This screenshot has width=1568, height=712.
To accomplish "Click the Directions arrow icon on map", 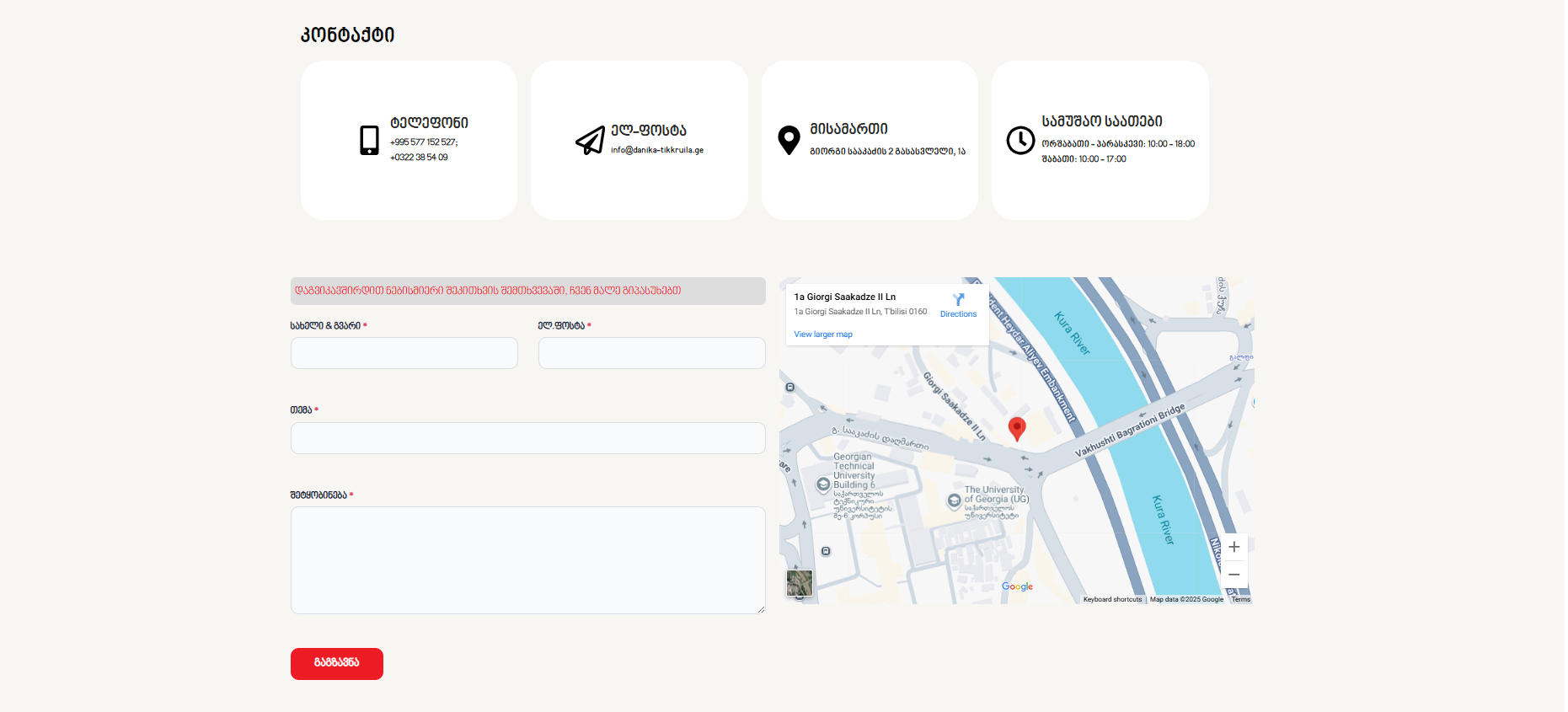I will pyautogui.click(x=958, y=300).
